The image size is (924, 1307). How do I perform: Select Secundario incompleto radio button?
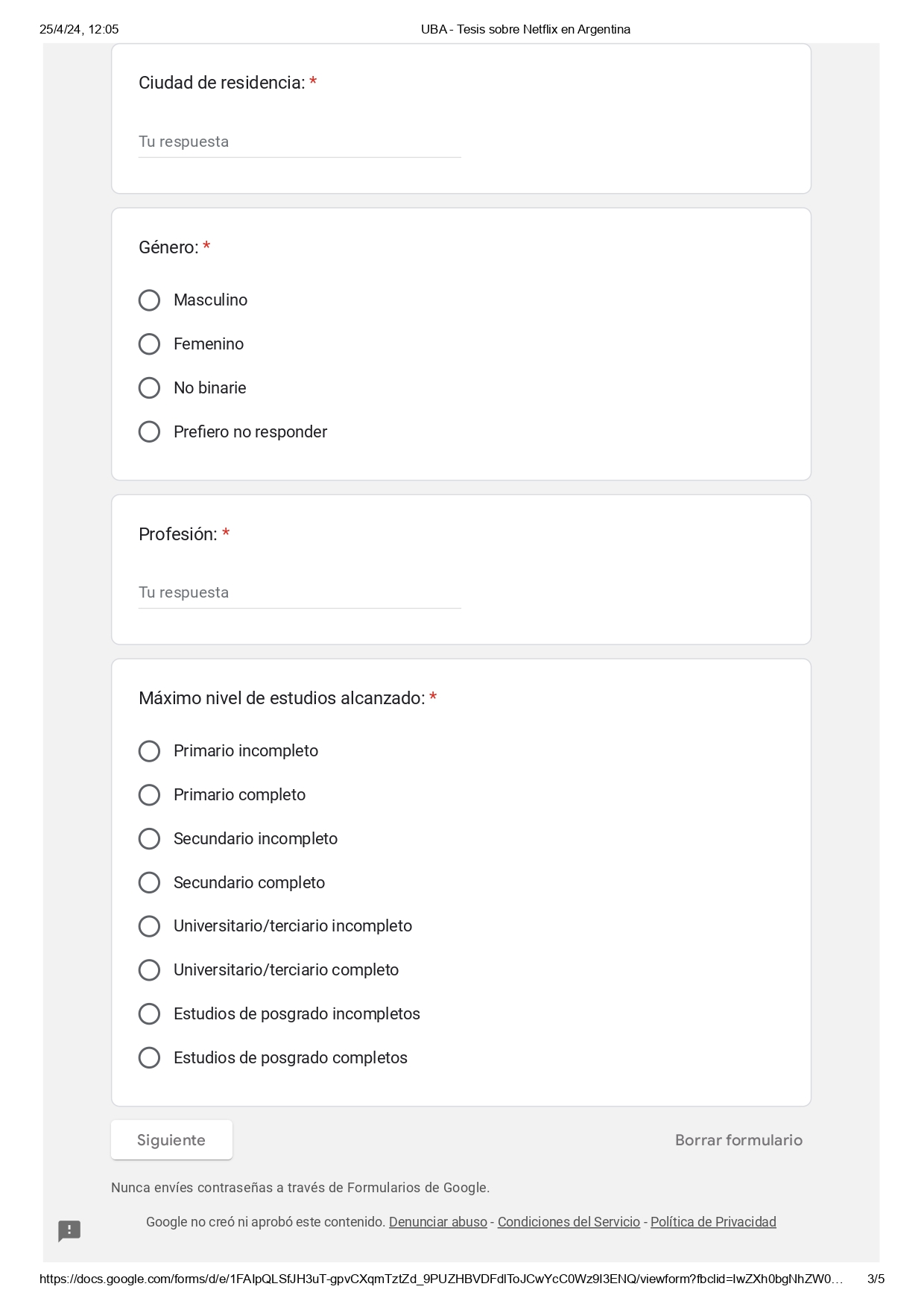tap(149, 839)
